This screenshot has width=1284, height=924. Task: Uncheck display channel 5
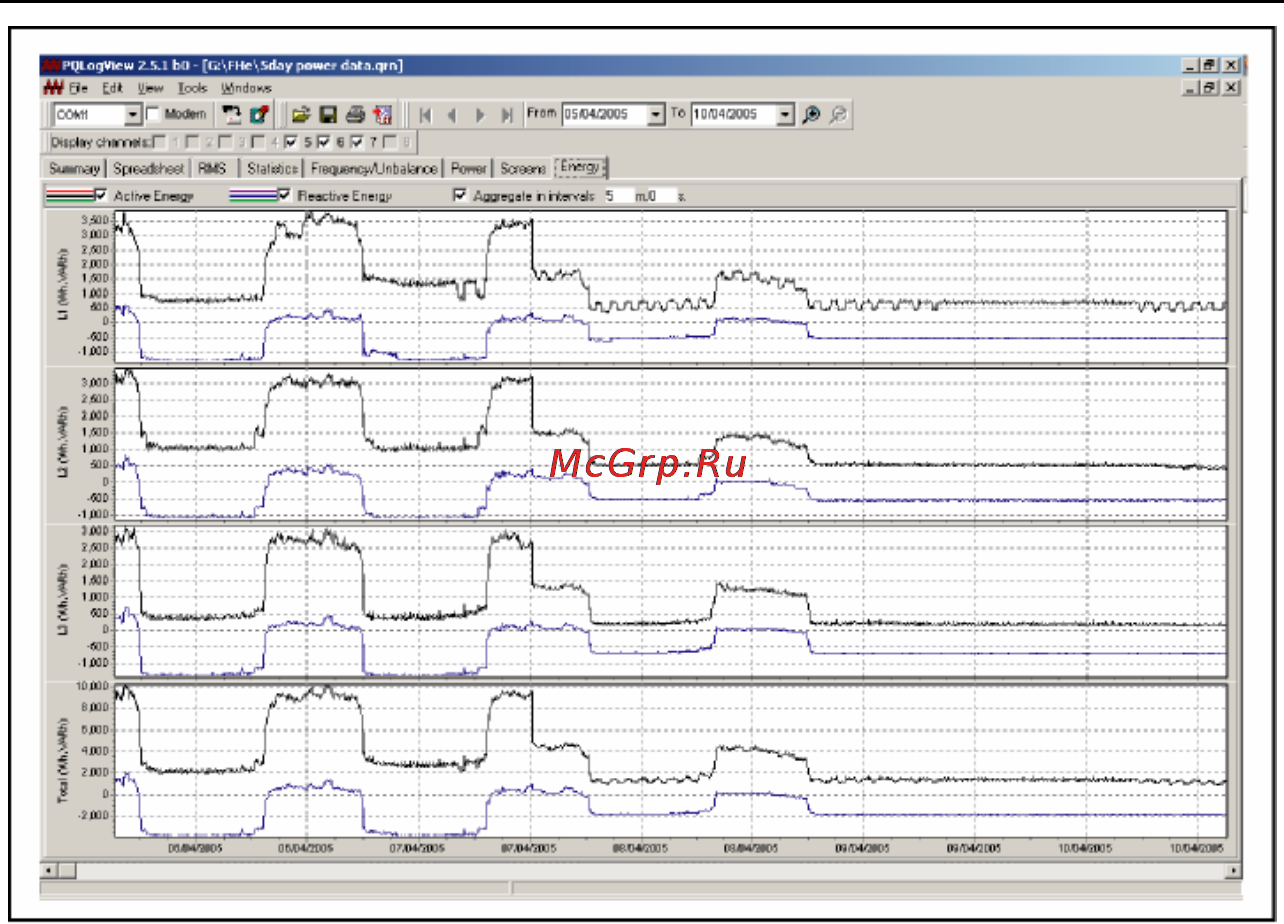(292, 141)
